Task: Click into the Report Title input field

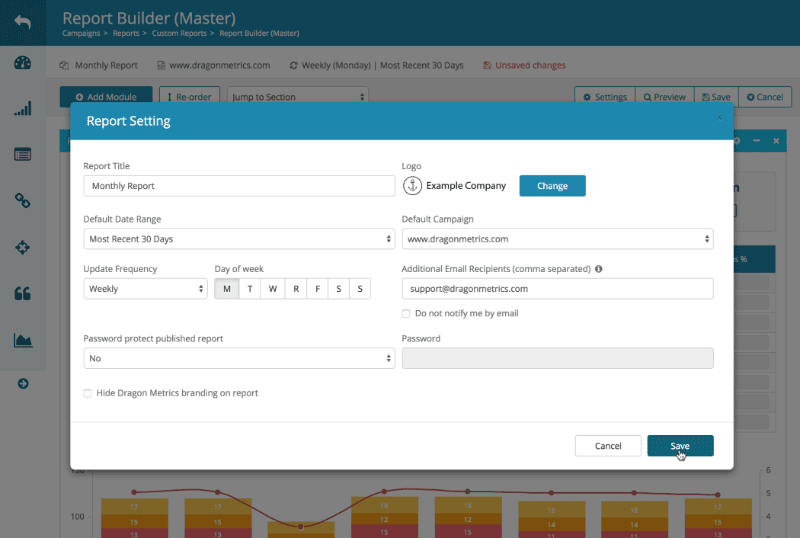Action: 239,186
